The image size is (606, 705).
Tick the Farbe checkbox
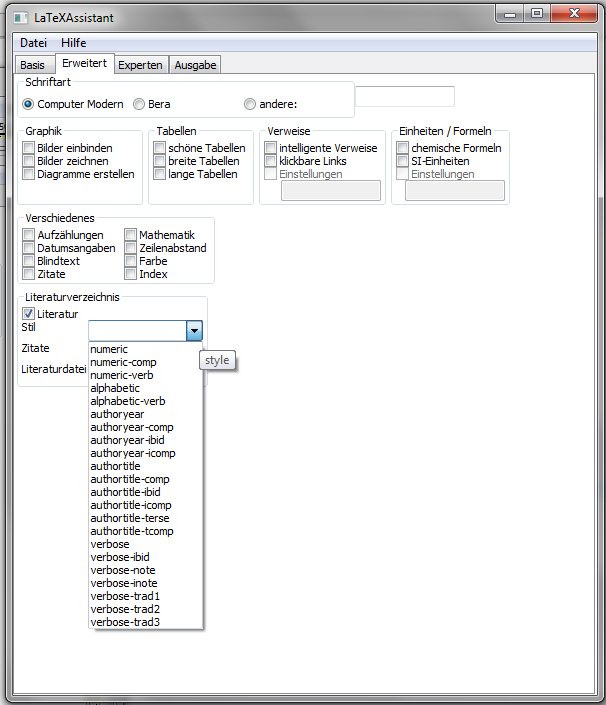point(131,261)
